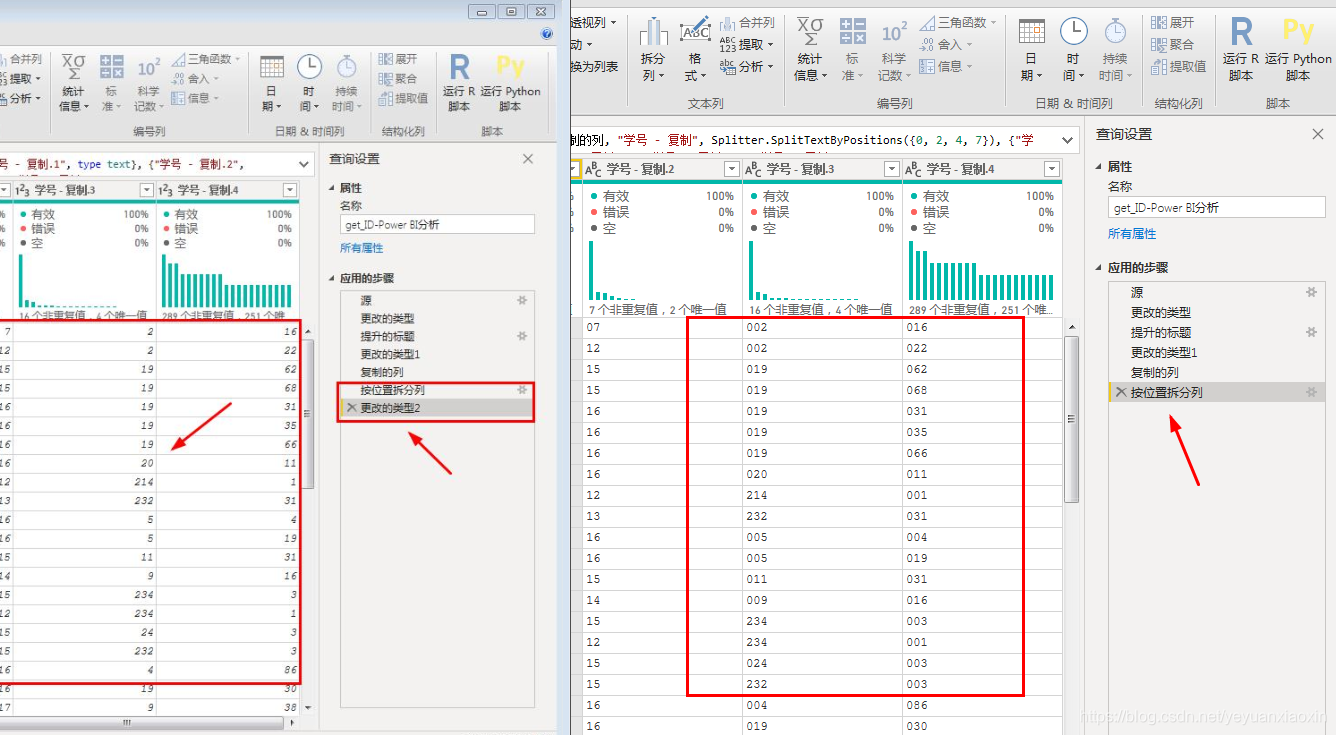Image resolution: width=1336 pixels, height=735 pixels.
Task: Open 所有属性 link in right window
Action: tap(1132, 233)
